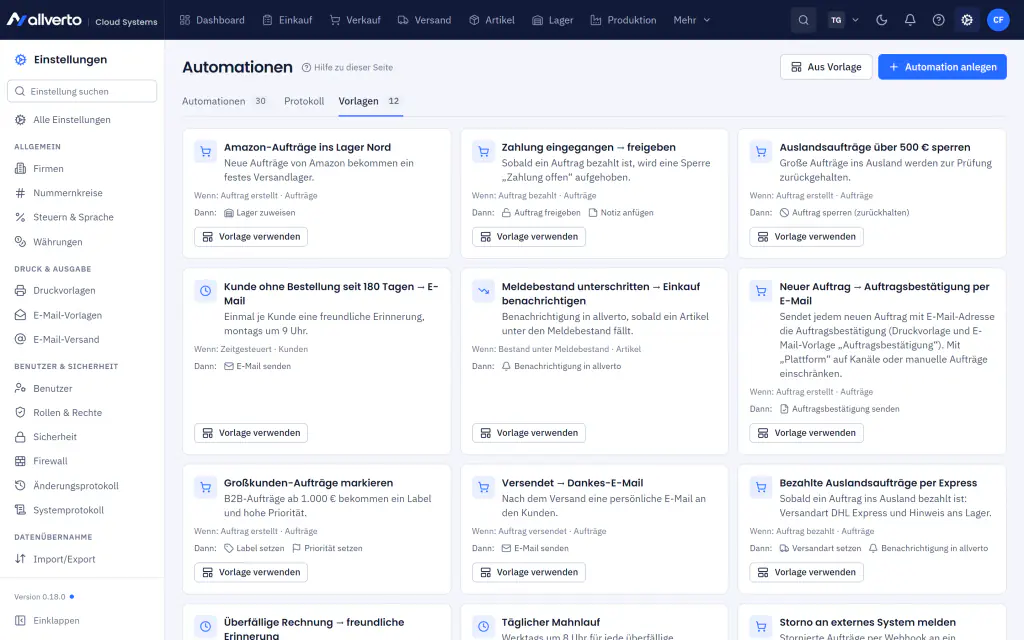This screenshot has height=640, width=1024.
Task: Click cart icon of Zahlung eingegangen card
Action: 483,152
